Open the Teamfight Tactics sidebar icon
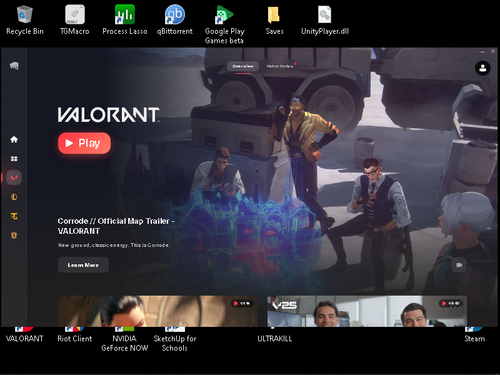The width and height of the screenshot is (500, 375). 14,216
